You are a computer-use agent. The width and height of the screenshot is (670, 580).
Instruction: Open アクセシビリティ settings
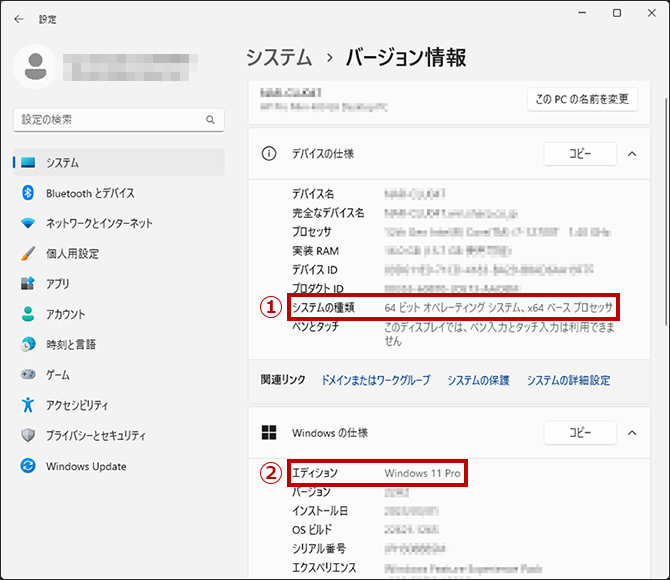click(x=119, y=405)
